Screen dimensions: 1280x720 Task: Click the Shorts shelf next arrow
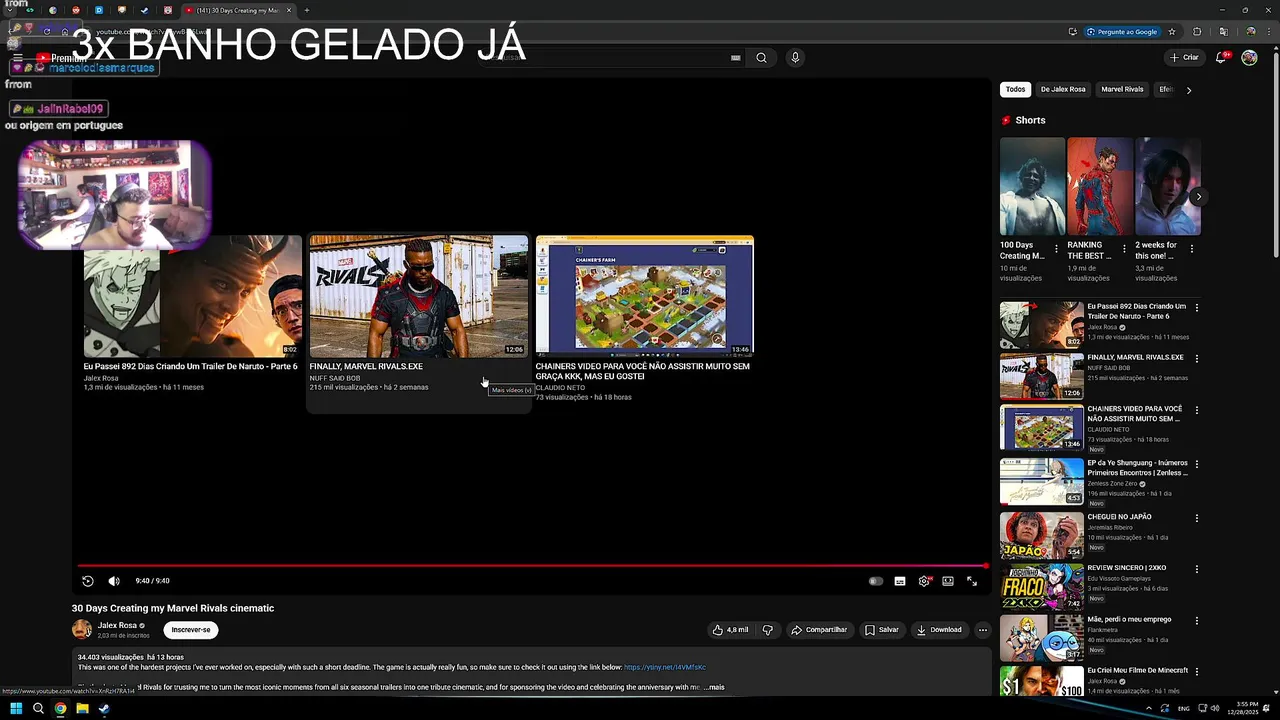pyautogui.click(x=1198, y=197)
